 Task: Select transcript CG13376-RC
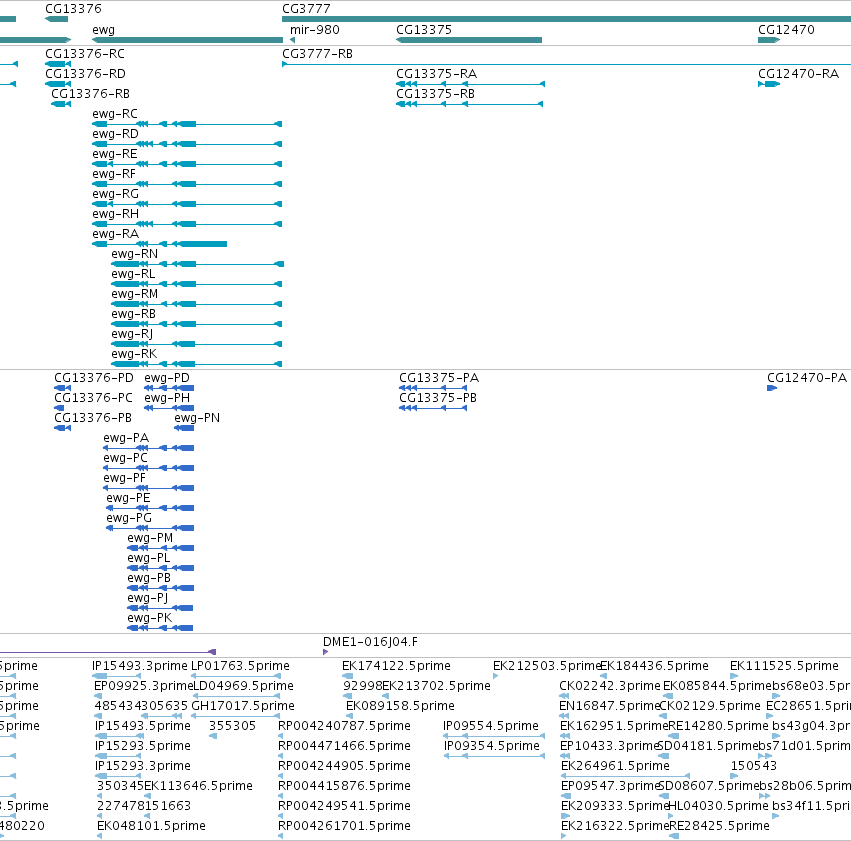(58, 64)
